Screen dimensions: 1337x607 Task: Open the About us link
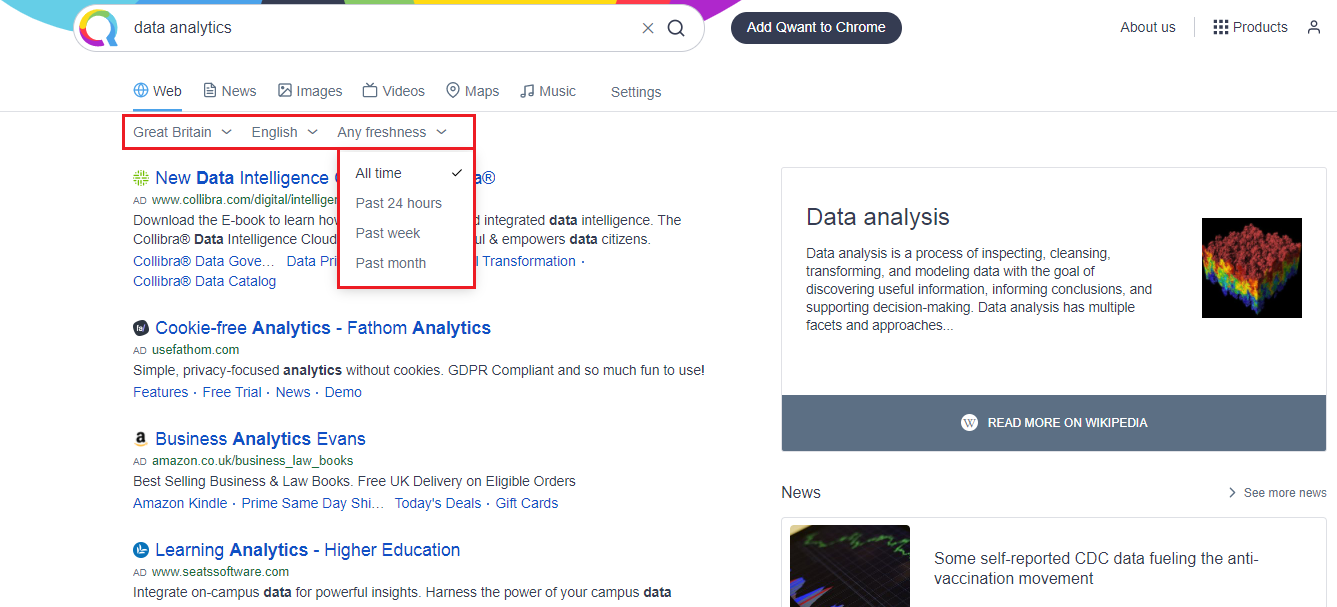pyautogui.click(x=1148, y=27)
